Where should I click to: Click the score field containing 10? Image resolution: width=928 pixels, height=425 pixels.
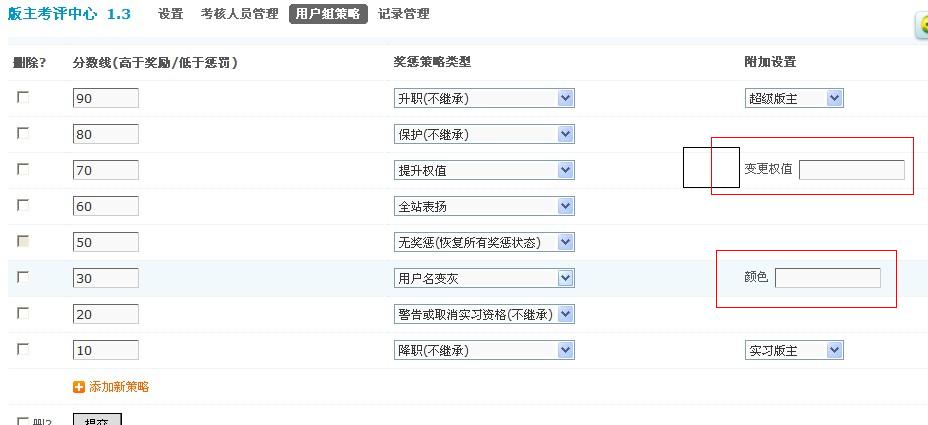pos(106,350)
